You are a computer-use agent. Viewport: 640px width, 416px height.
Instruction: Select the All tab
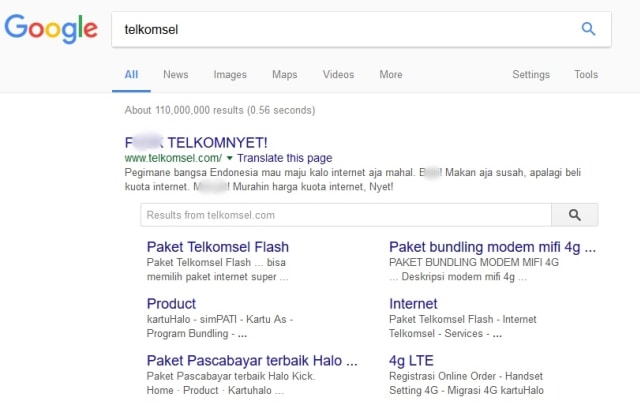[131, 74]
